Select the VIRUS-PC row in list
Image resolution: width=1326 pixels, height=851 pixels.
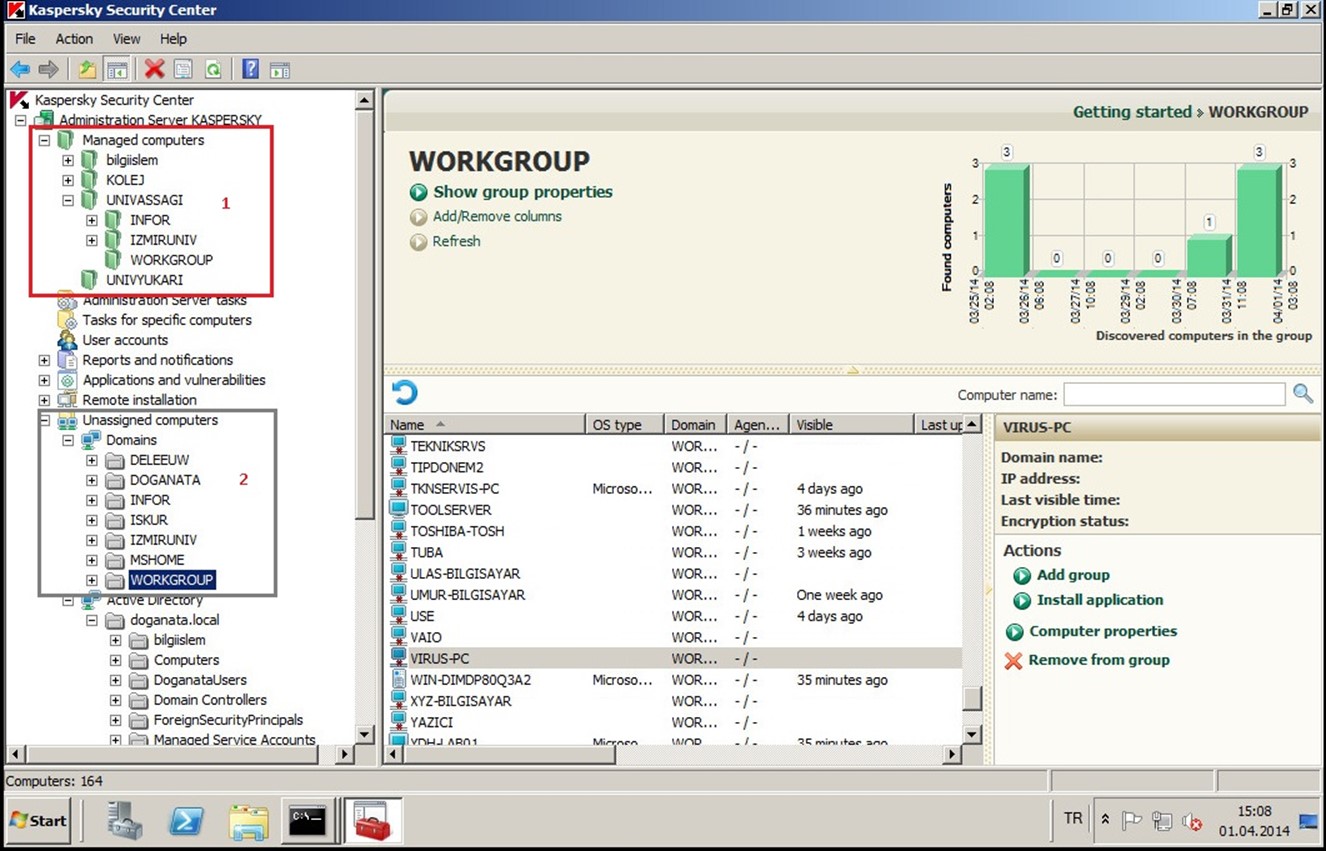(673, 659)
